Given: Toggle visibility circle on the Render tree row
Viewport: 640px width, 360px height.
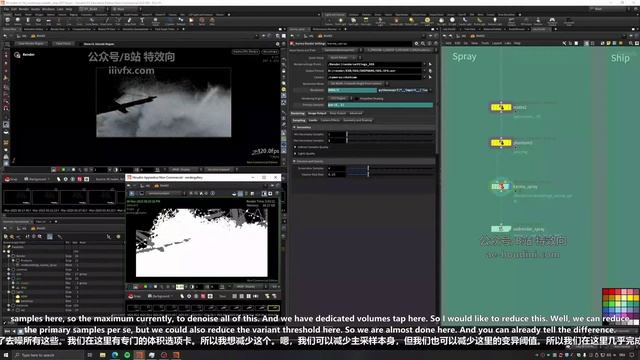Looking at the screenshot, I should pyautogui.click(x=13, y=256).
